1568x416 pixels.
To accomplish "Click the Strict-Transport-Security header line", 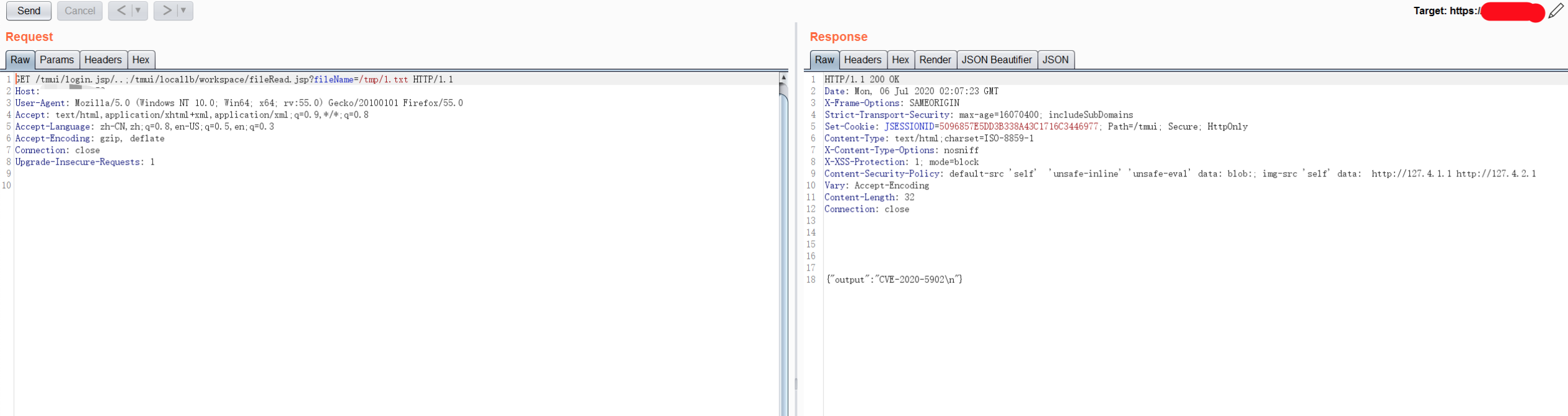I will (978, 115).
